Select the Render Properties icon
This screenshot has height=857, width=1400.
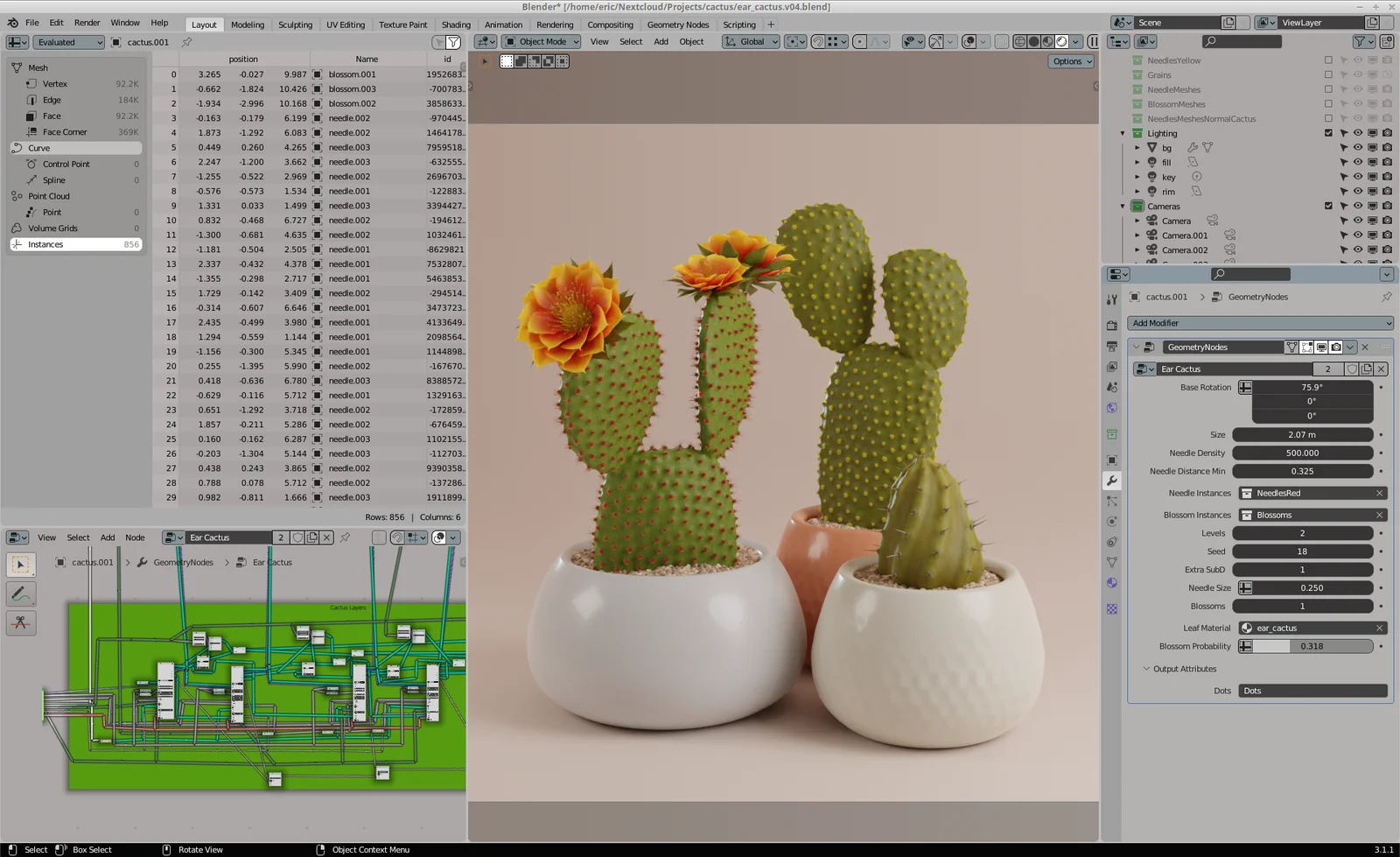tap(1112, 325)
